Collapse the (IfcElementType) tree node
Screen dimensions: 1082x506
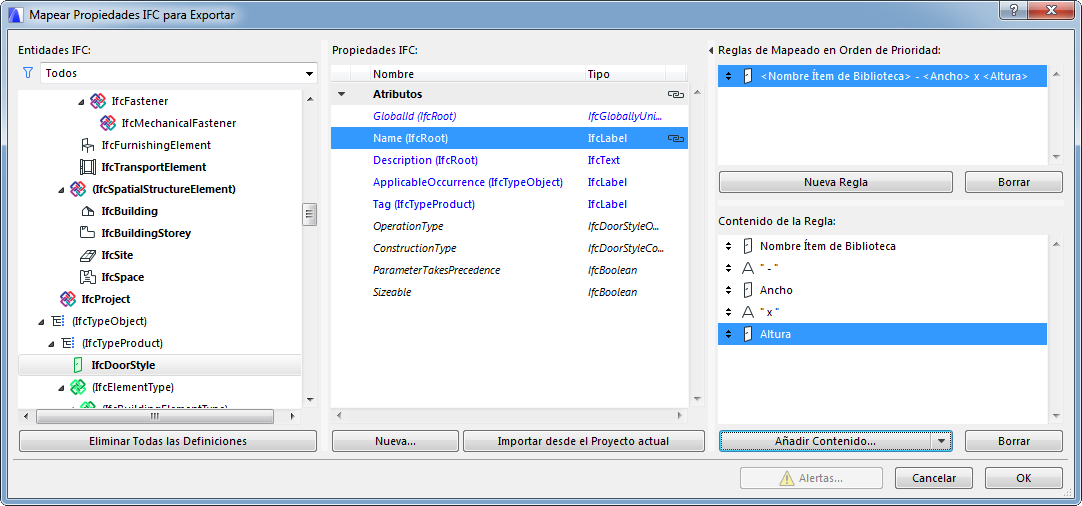(x=61, y=388)
